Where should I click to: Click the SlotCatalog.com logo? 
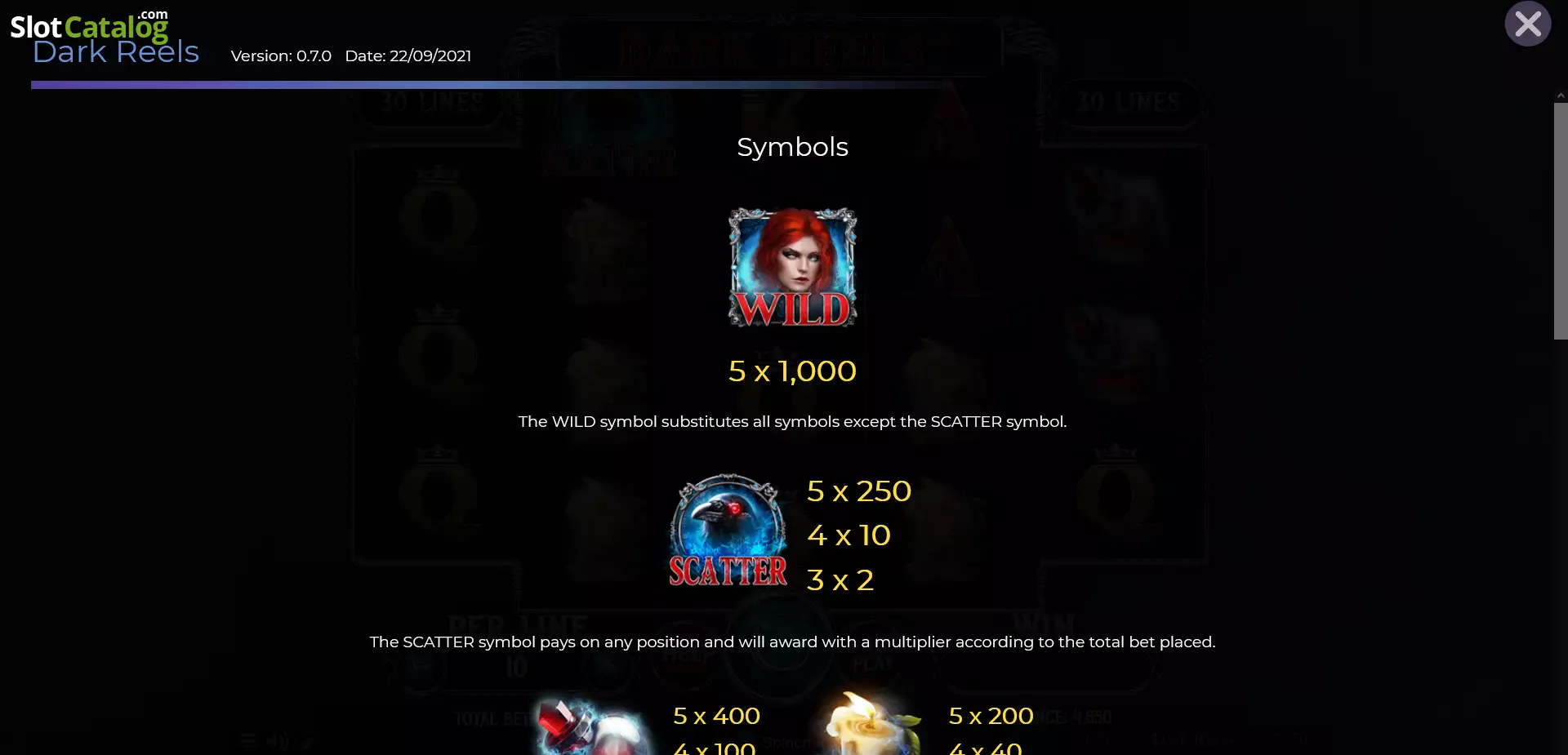(89, 24)
